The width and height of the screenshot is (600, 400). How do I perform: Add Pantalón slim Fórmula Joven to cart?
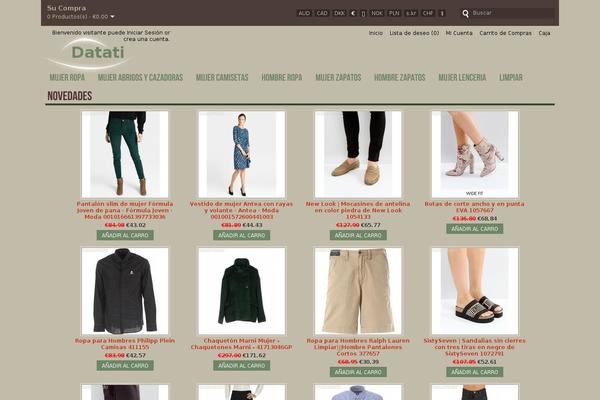coord(125,235)
